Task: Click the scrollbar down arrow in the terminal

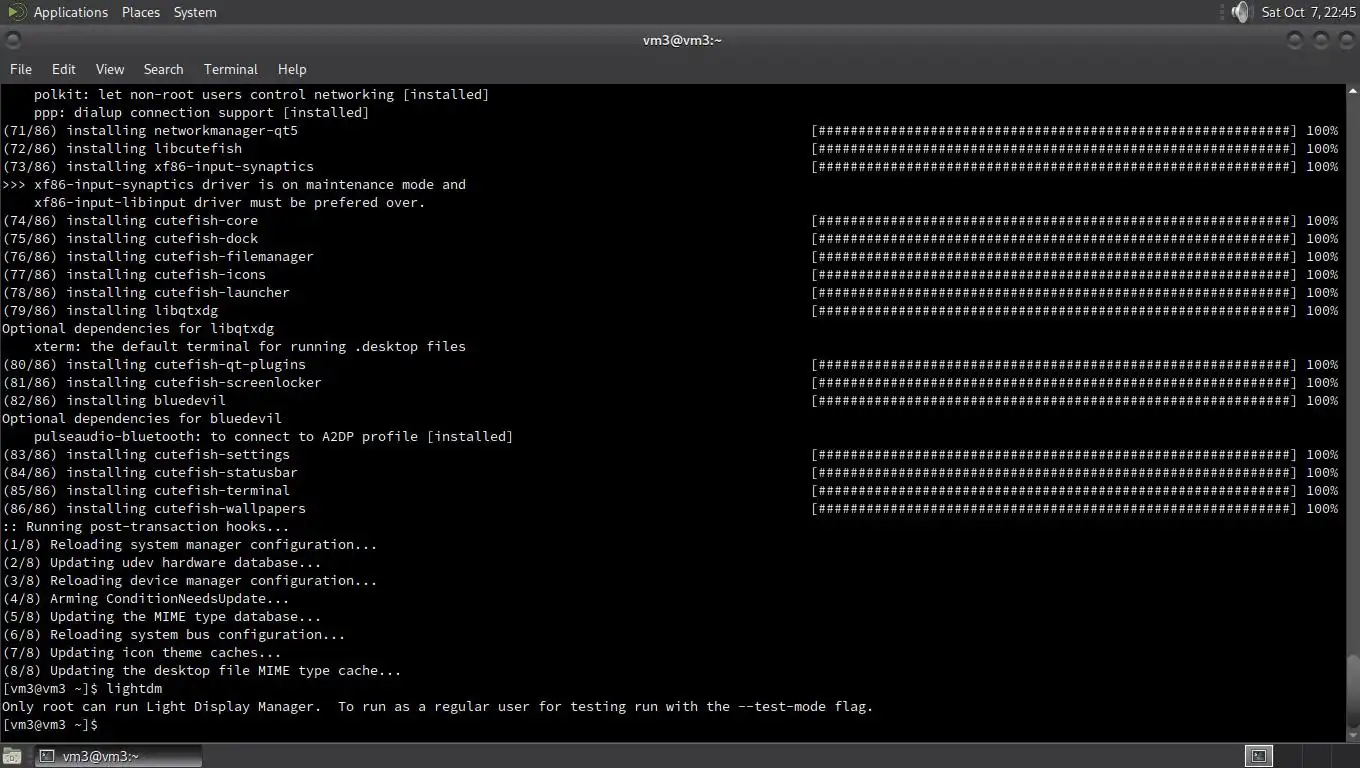Action: click(1352, 735)
